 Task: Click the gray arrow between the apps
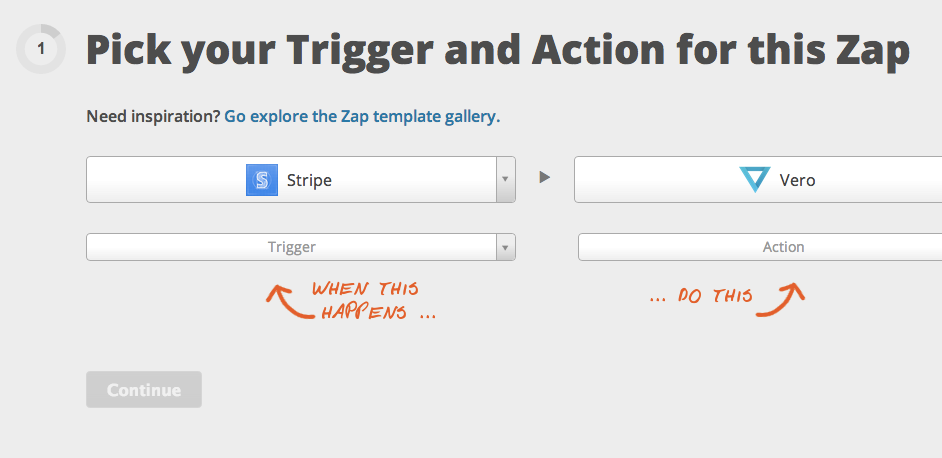click(x=545, y=178)
